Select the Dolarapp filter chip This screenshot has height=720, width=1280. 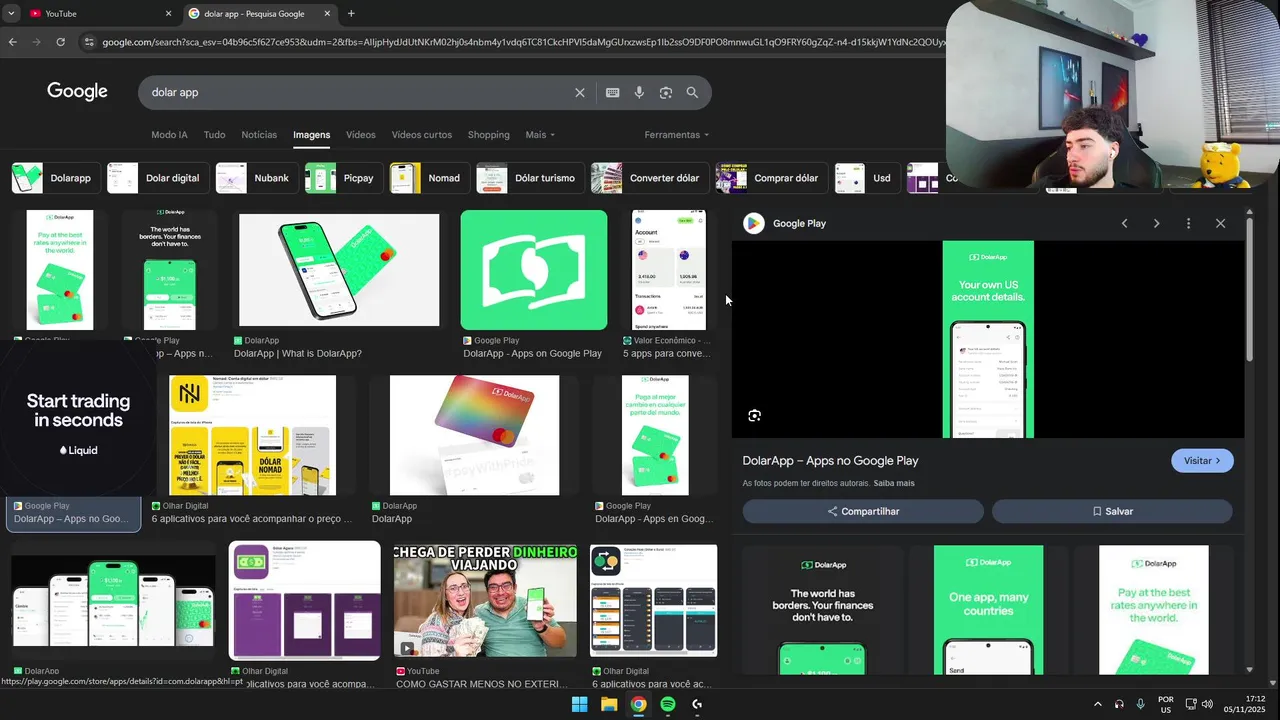(x=56, y=178)
